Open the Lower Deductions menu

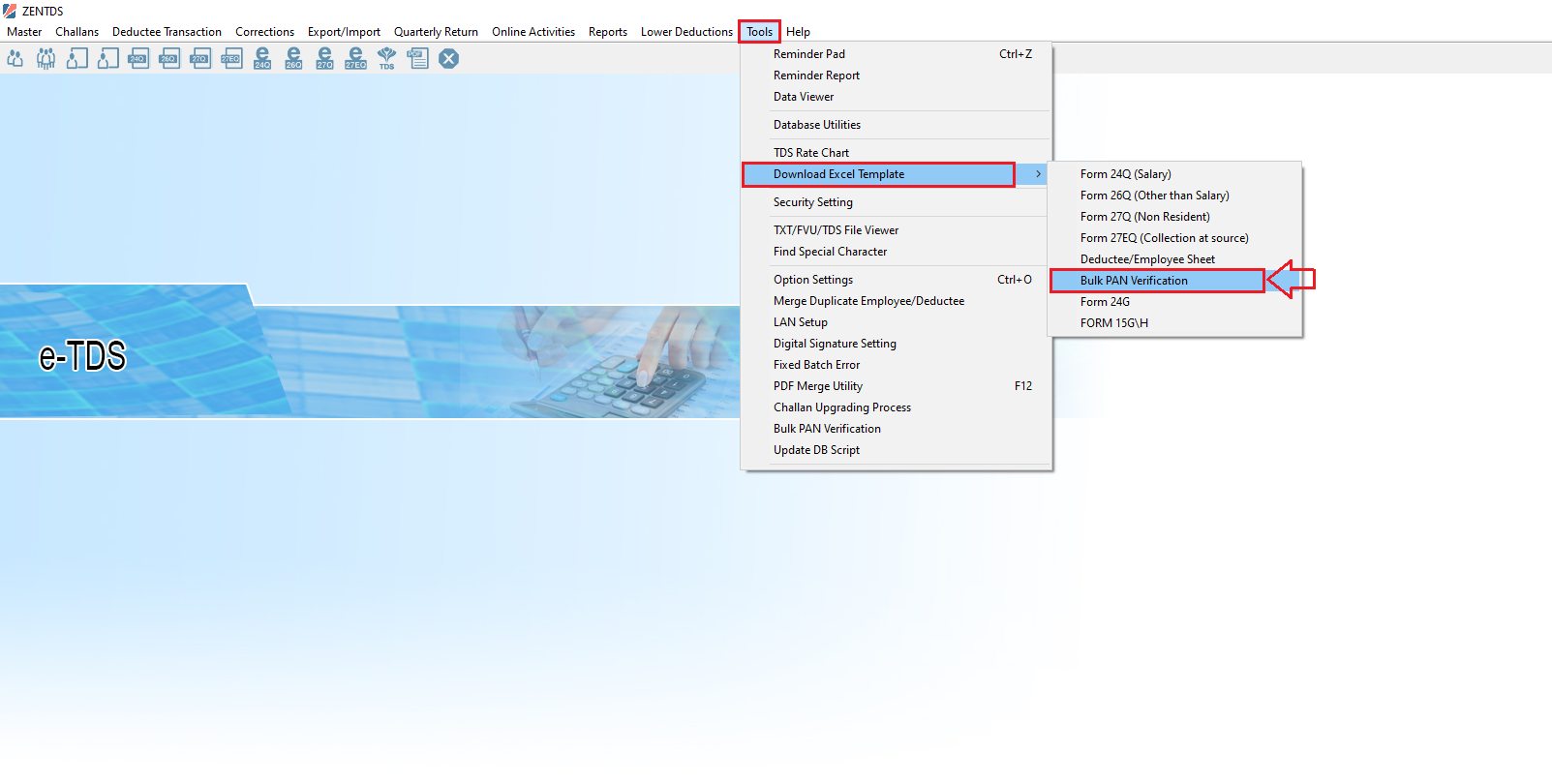(686, 32)
